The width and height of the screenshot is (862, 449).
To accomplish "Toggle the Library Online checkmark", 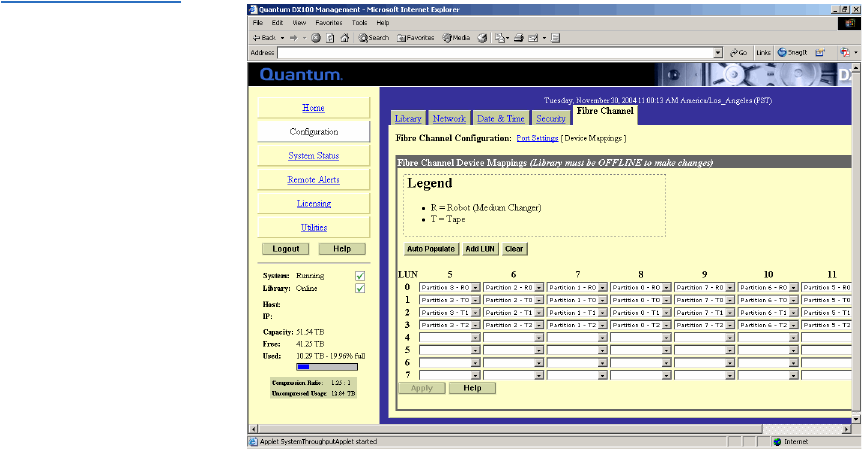I will coord(360,288).
